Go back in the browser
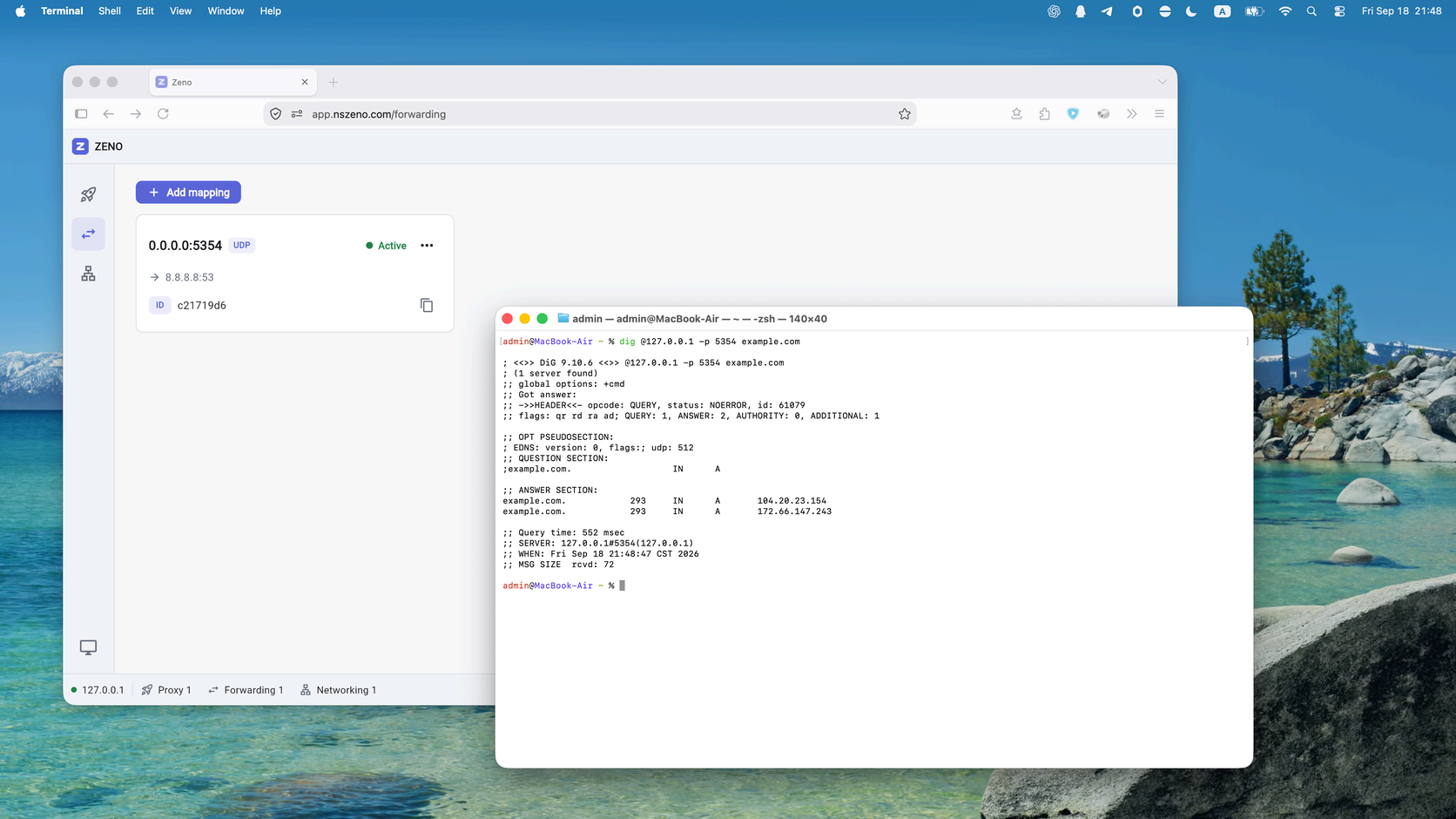Image resolution: width=1456 pixels, height=819 pixels. coord(109,114)
